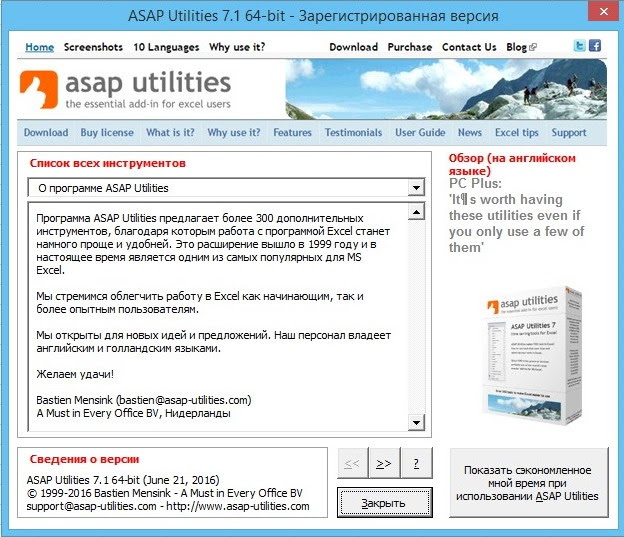Image resolution: width=624 pixels, height=537 pixels.
Task: Click the external link icon beside Blog
Action: 533,47
